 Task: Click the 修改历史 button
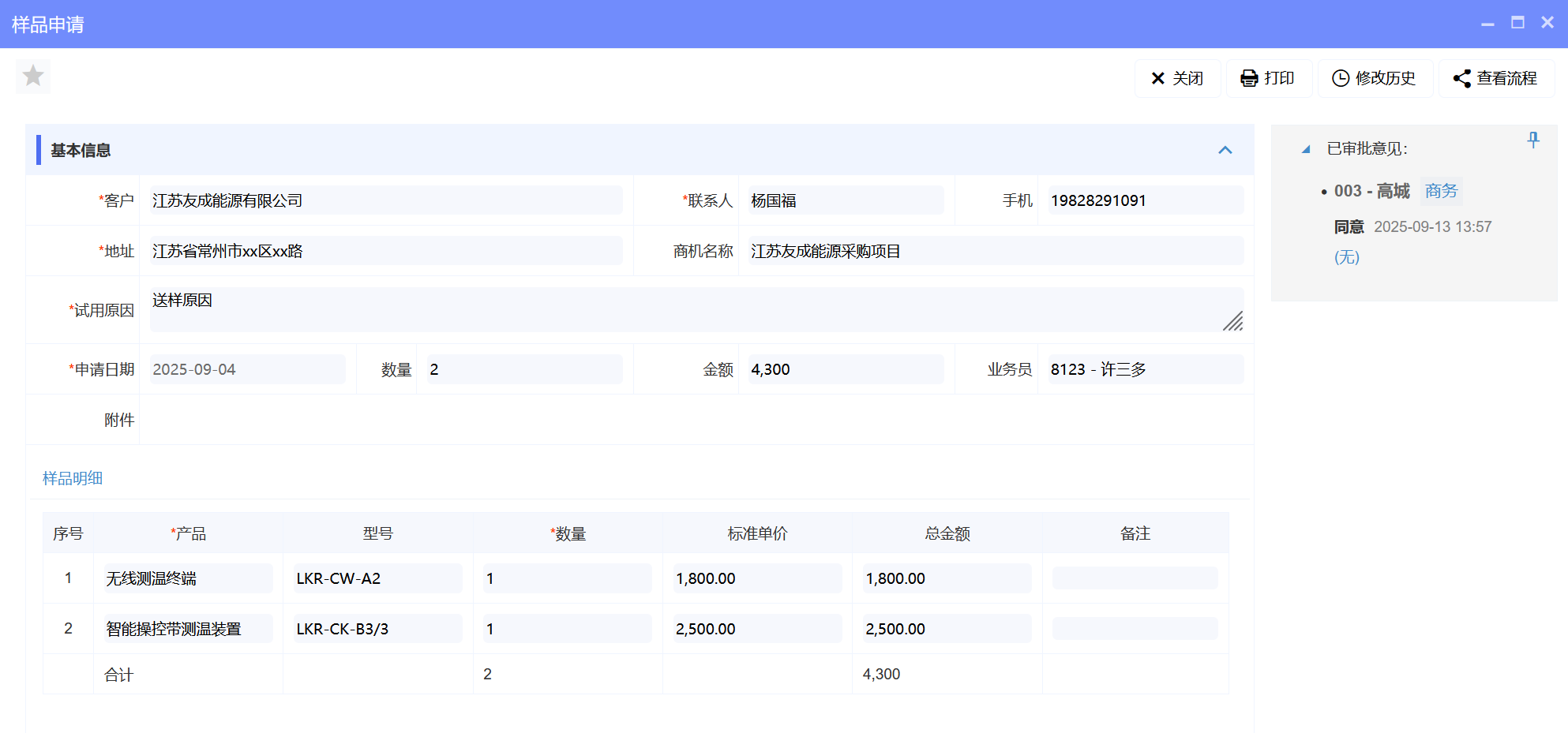pos(1375,77)
